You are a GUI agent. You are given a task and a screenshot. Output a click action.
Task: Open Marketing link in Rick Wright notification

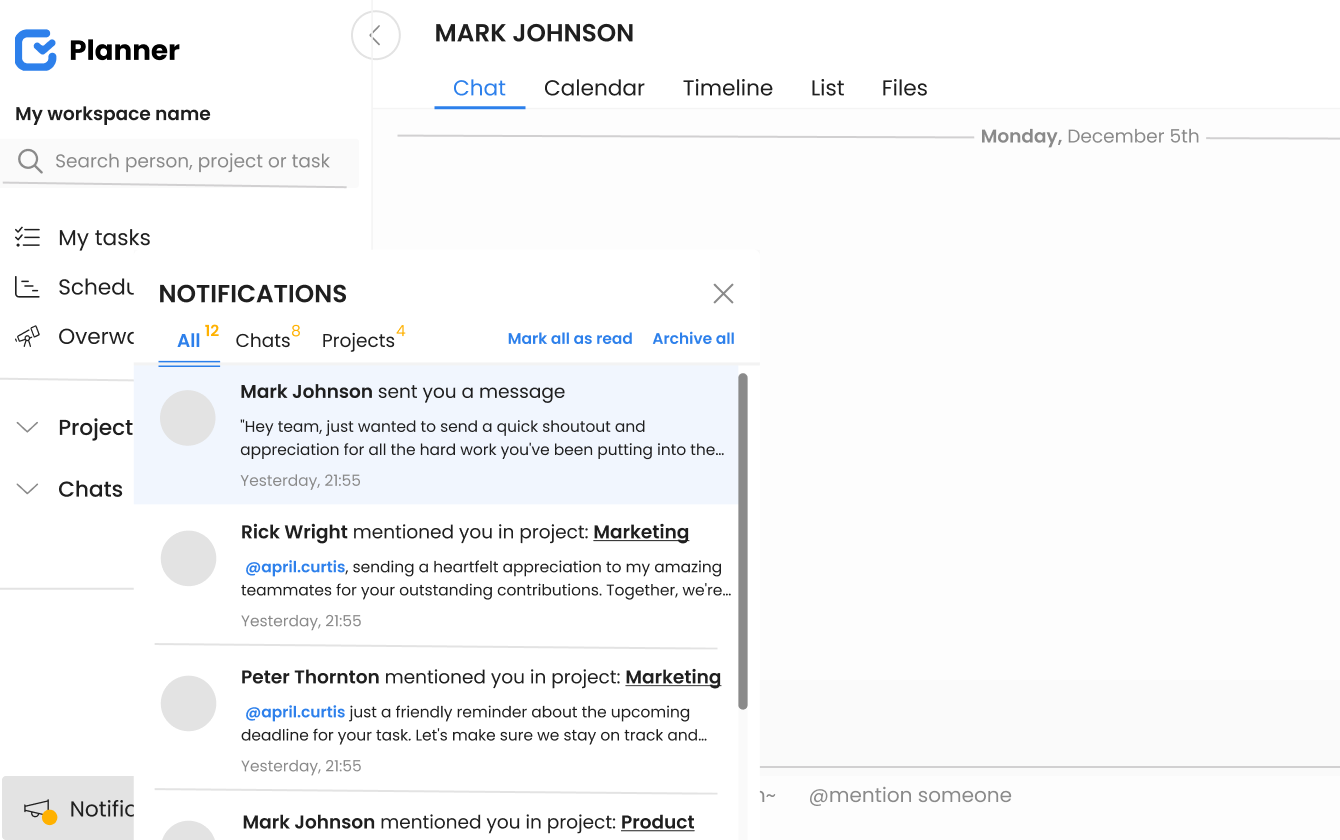click(x=641, y=532)
